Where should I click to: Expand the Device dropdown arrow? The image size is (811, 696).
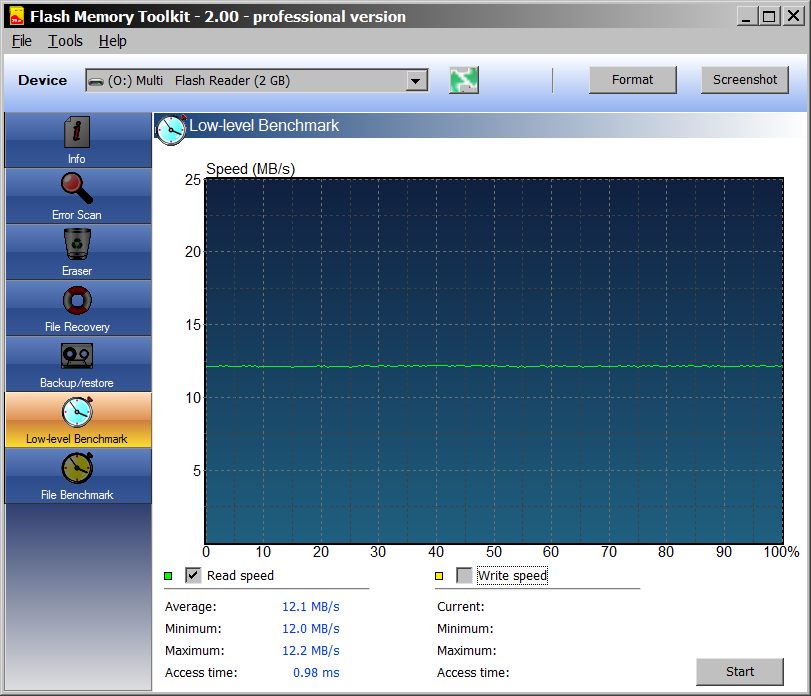point(416,81)
